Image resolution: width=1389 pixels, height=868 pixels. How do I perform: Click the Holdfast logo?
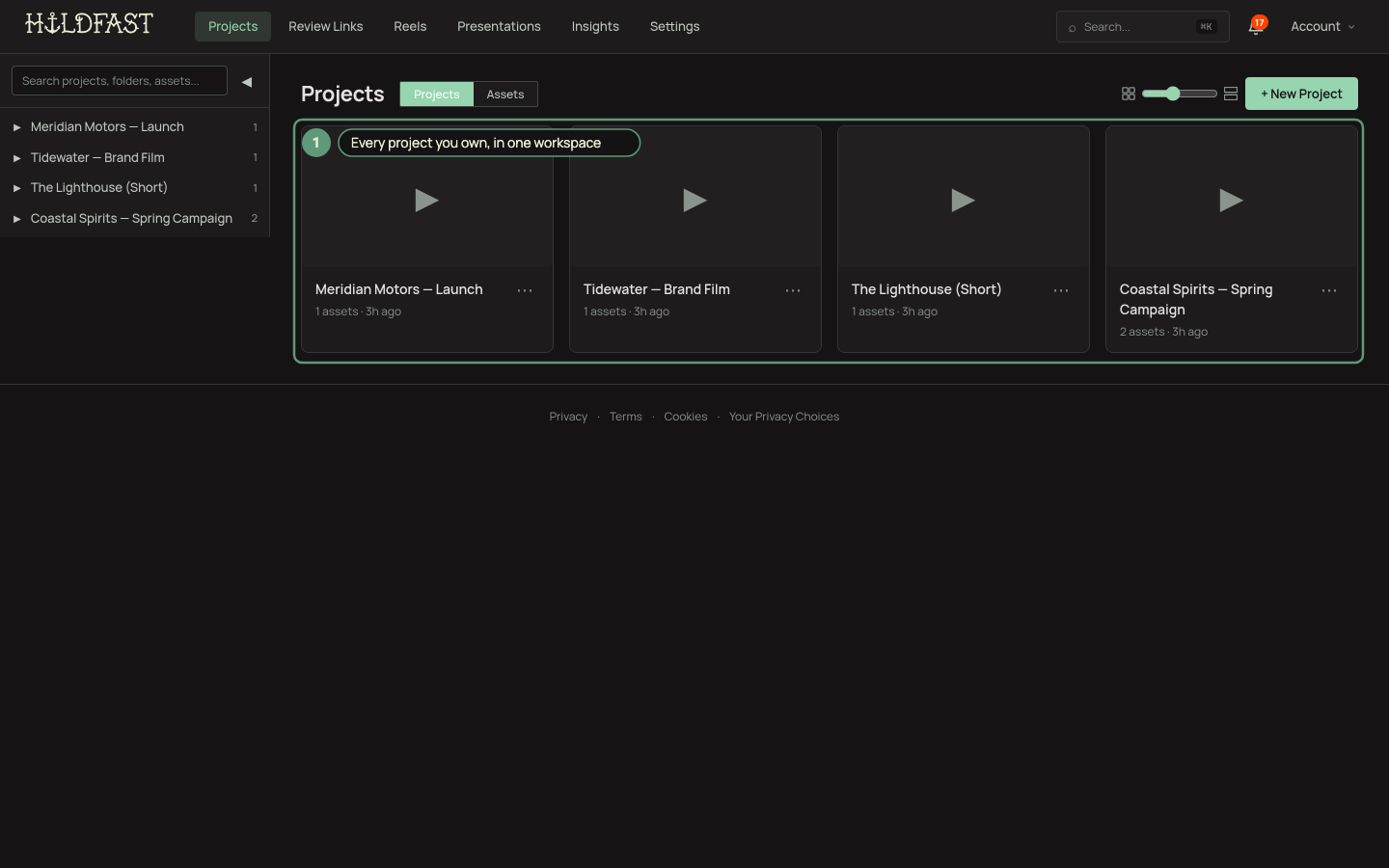tap(89, 23)
